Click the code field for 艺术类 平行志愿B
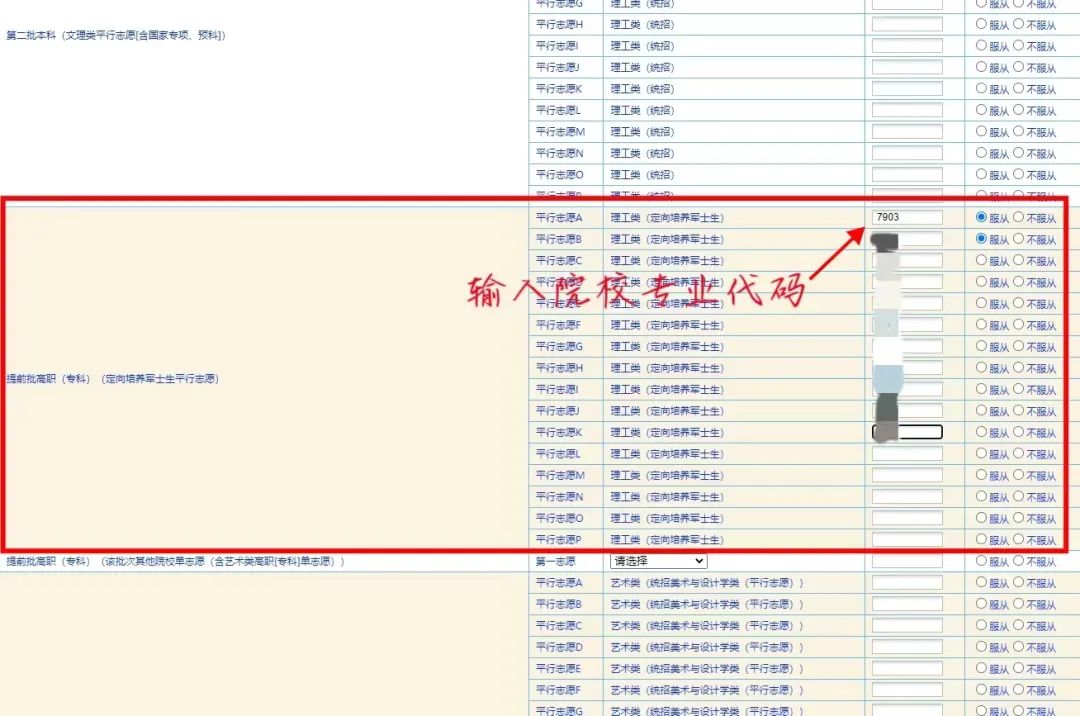The width and height of the screenshot is (1080, 716). pos(907,604)
